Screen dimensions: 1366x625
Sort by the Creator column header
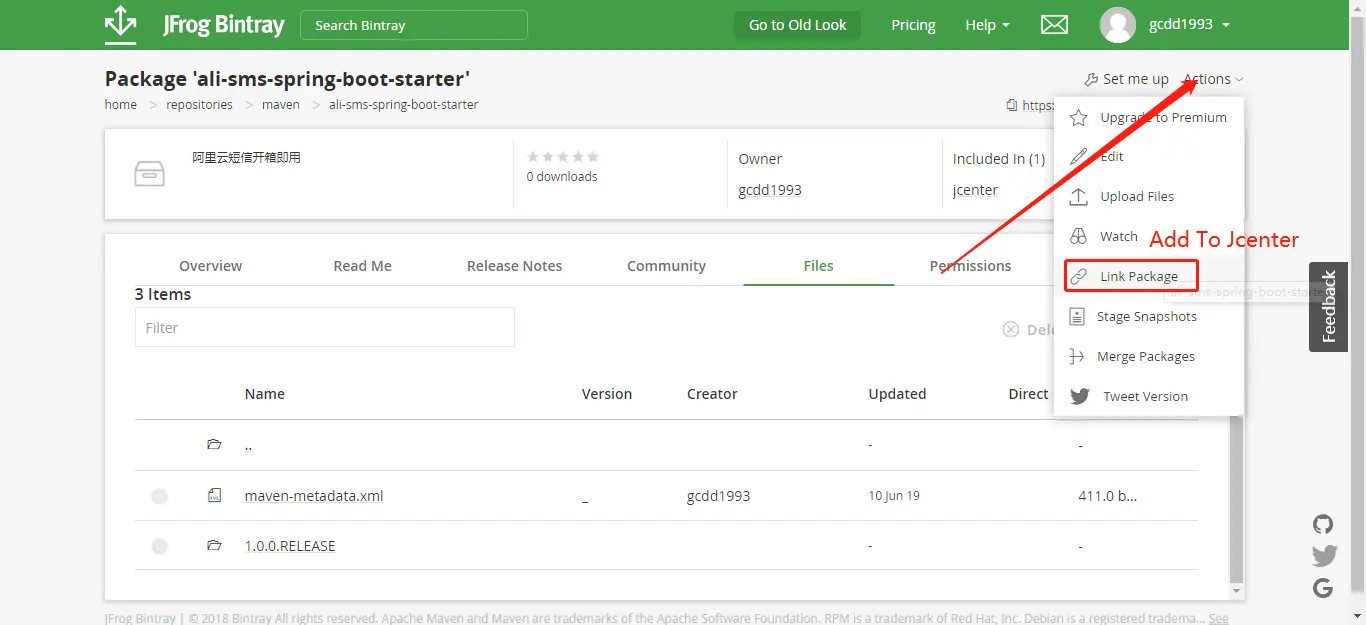tap(712, 394)
